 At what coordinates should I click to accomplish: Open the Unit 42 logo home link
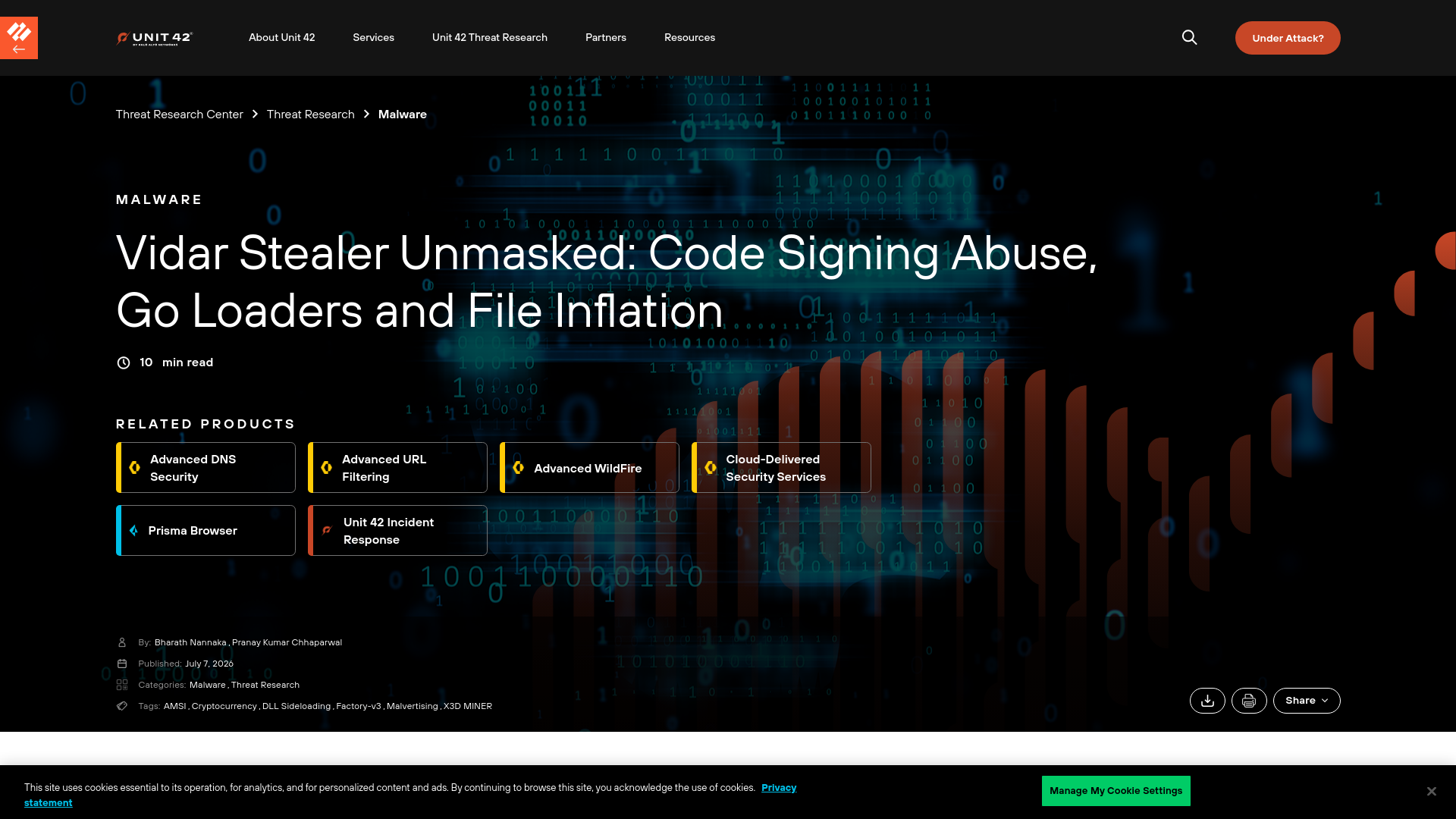click(x=155, y=38)
